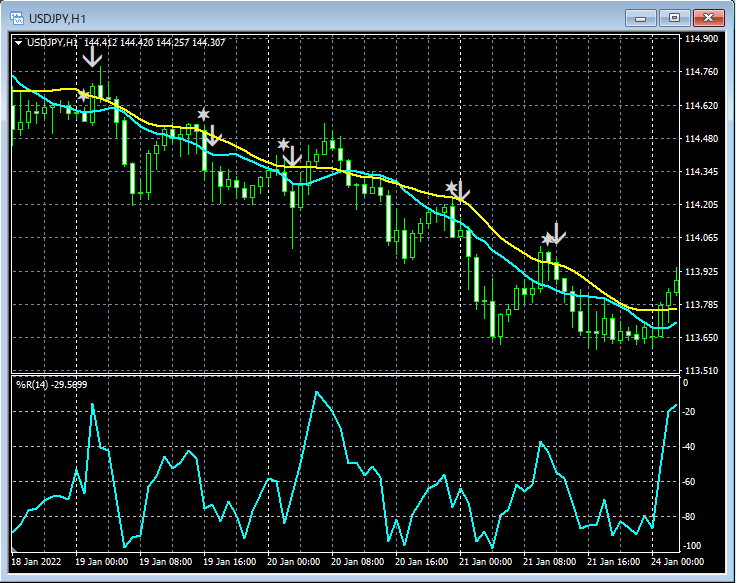The height and width of the screenshot is (583, 737).
Task: Click the -80 level on the %R scale
Action: 689,517
